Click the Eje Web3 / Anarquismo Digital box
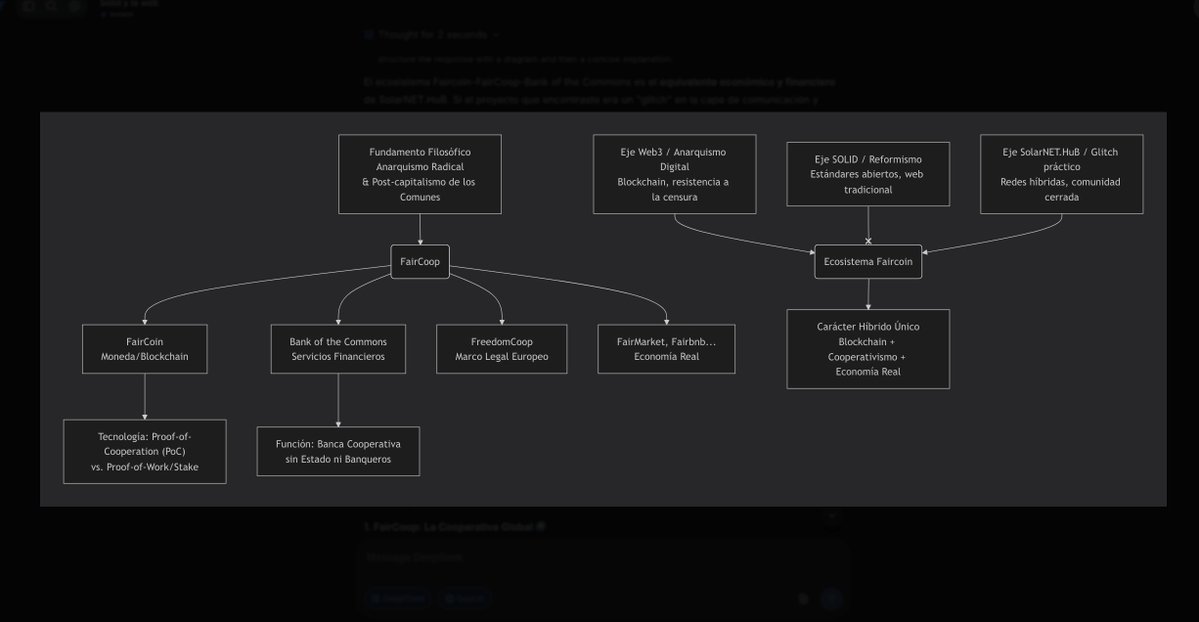Viewport: 1199px width, 622px height. pyautogui.click(x=674, y=174)
